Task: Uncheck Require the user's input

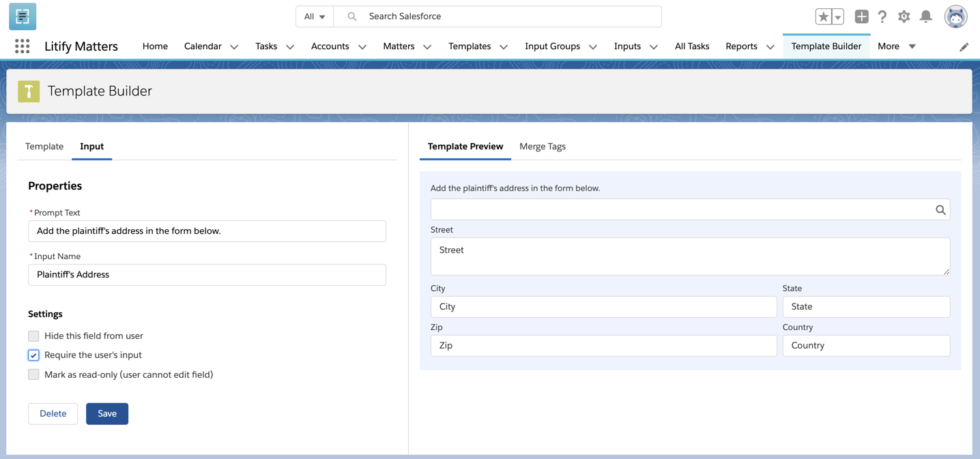Action: point(34,355)
